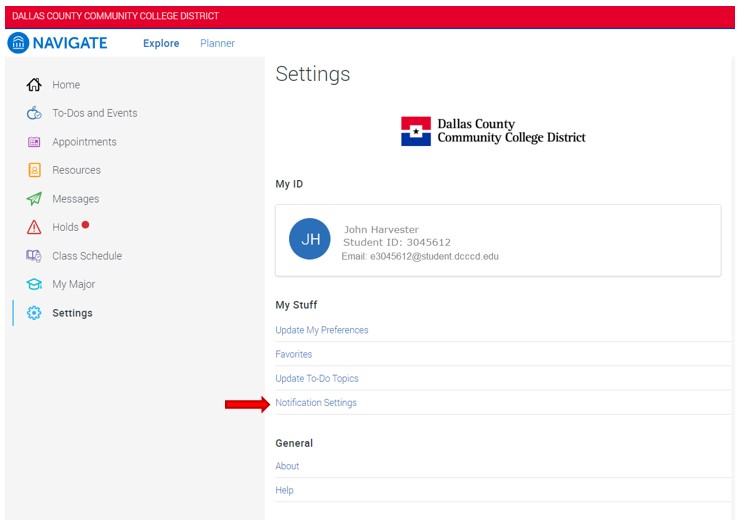Click the Messages paper plane icon
Screen dimensions: 740x529
tap(34, 199)
